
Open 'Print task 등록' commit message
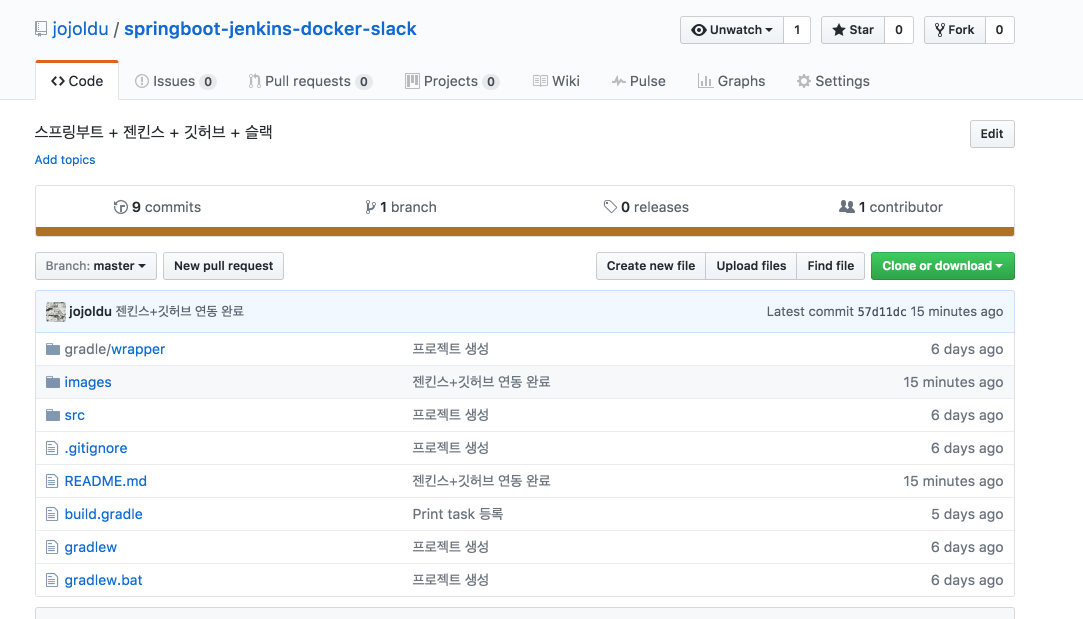[x=457, y=514]
